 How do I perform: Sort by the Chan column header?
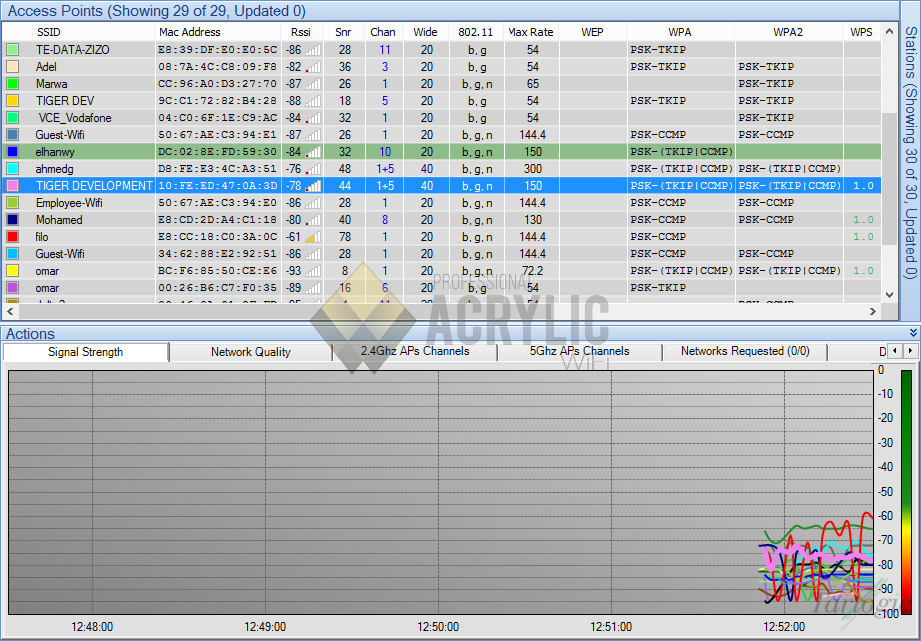pos(383,32)
